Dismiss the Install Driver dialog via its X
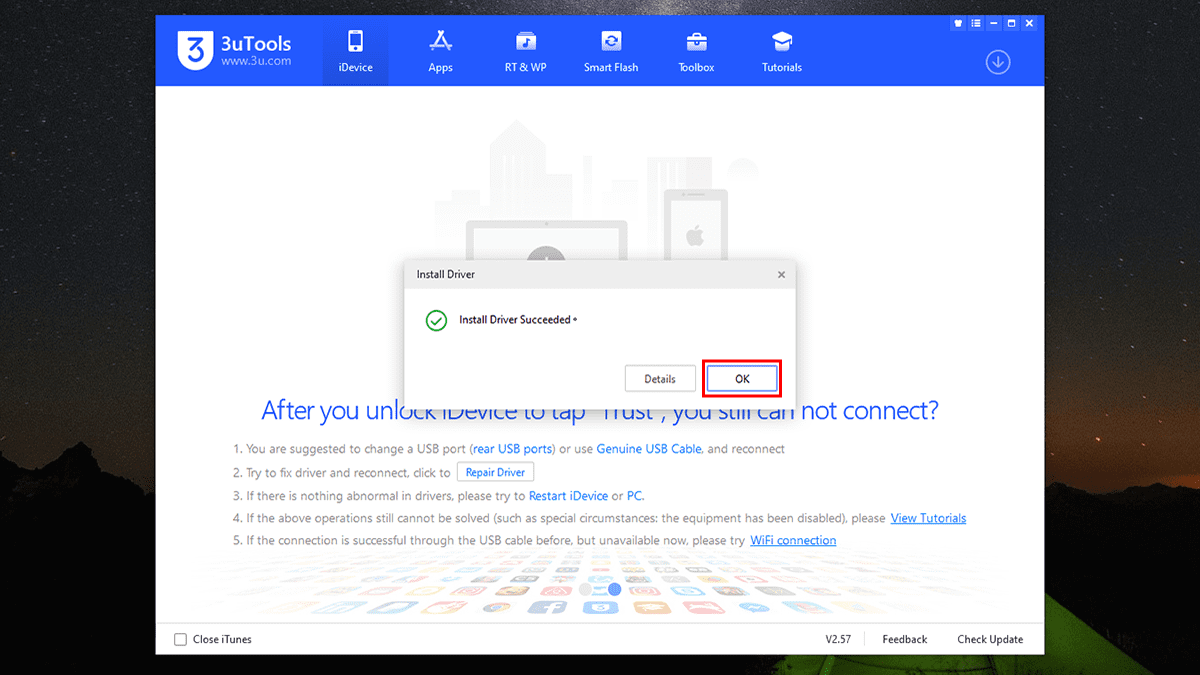Image resolution: width=1200 pixels, height=675 pixels. pyautogui.click(x=781, y=274)
